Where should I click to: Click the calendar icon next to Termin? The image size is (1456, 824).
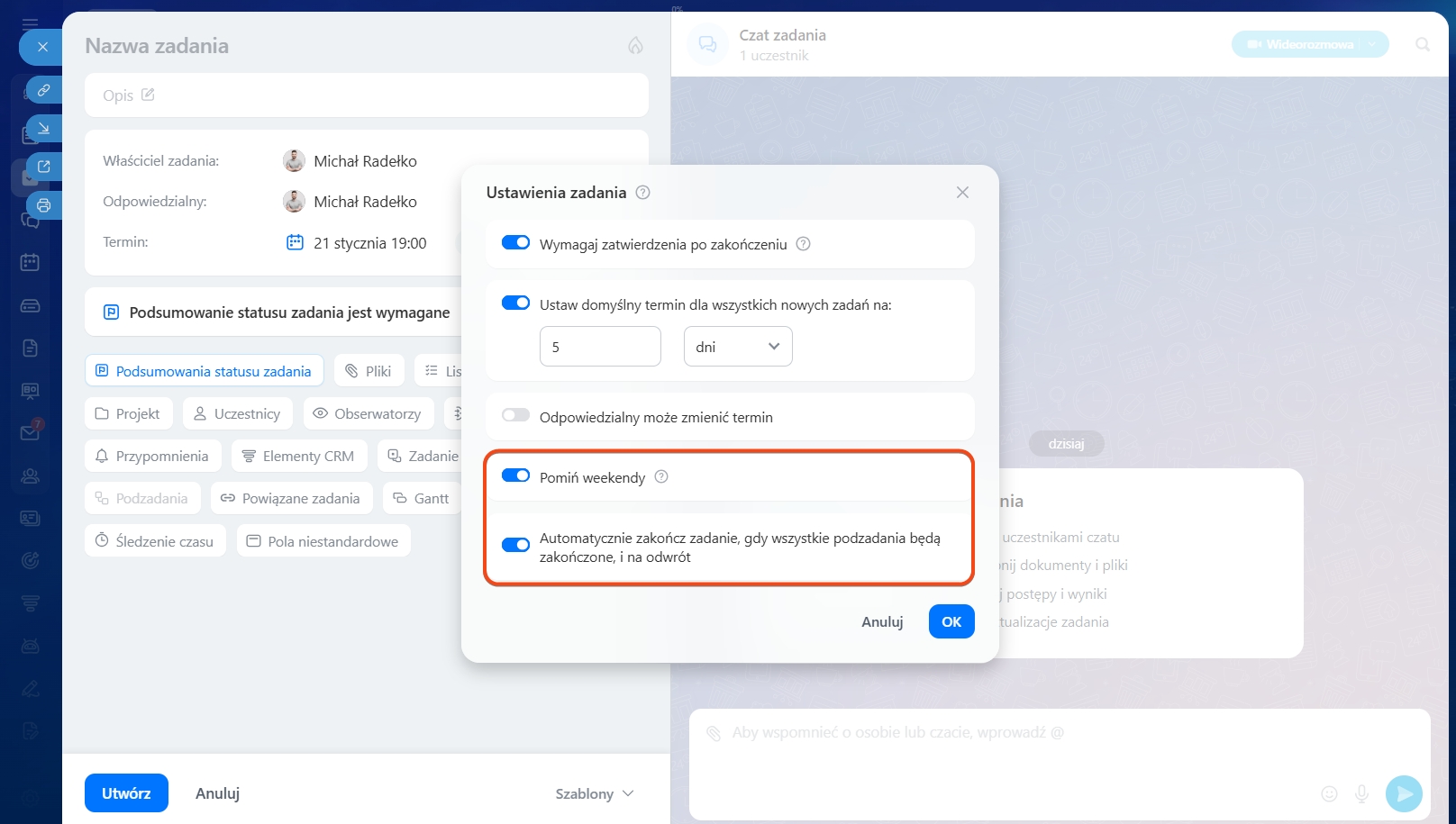click(x=295, y=242)
